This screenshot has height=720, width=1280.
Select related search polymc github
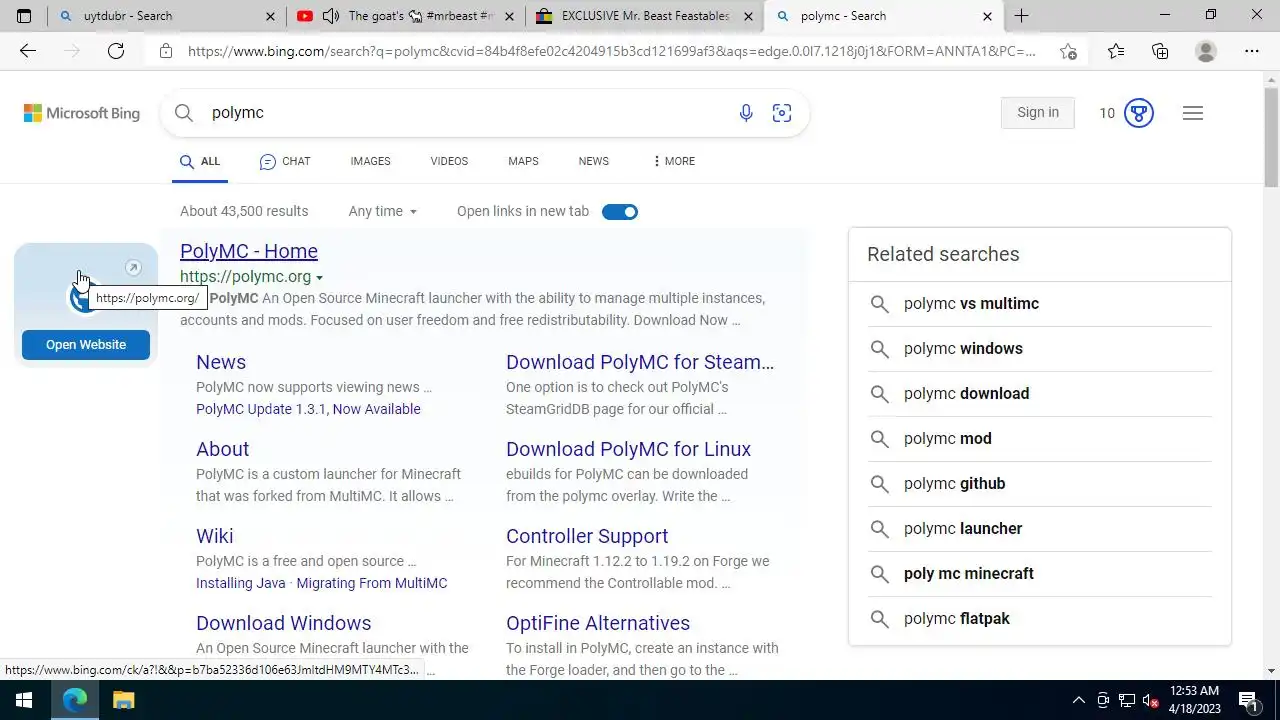pyautogui.click(x=1040, y=483)
